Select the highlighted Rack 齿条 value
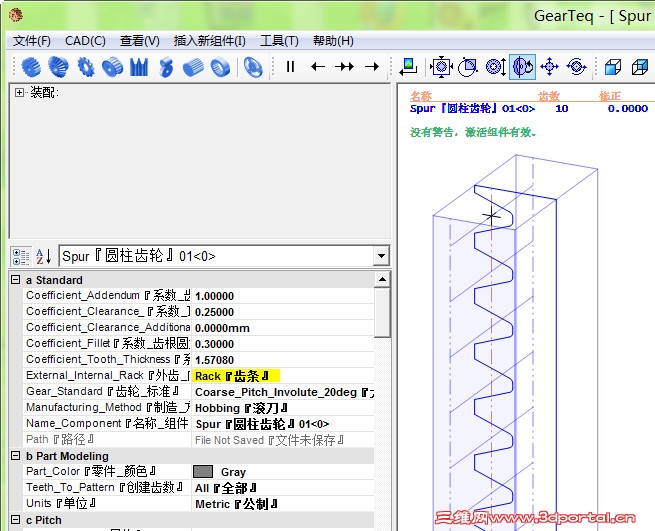The image size is (655, 531). 236,376
